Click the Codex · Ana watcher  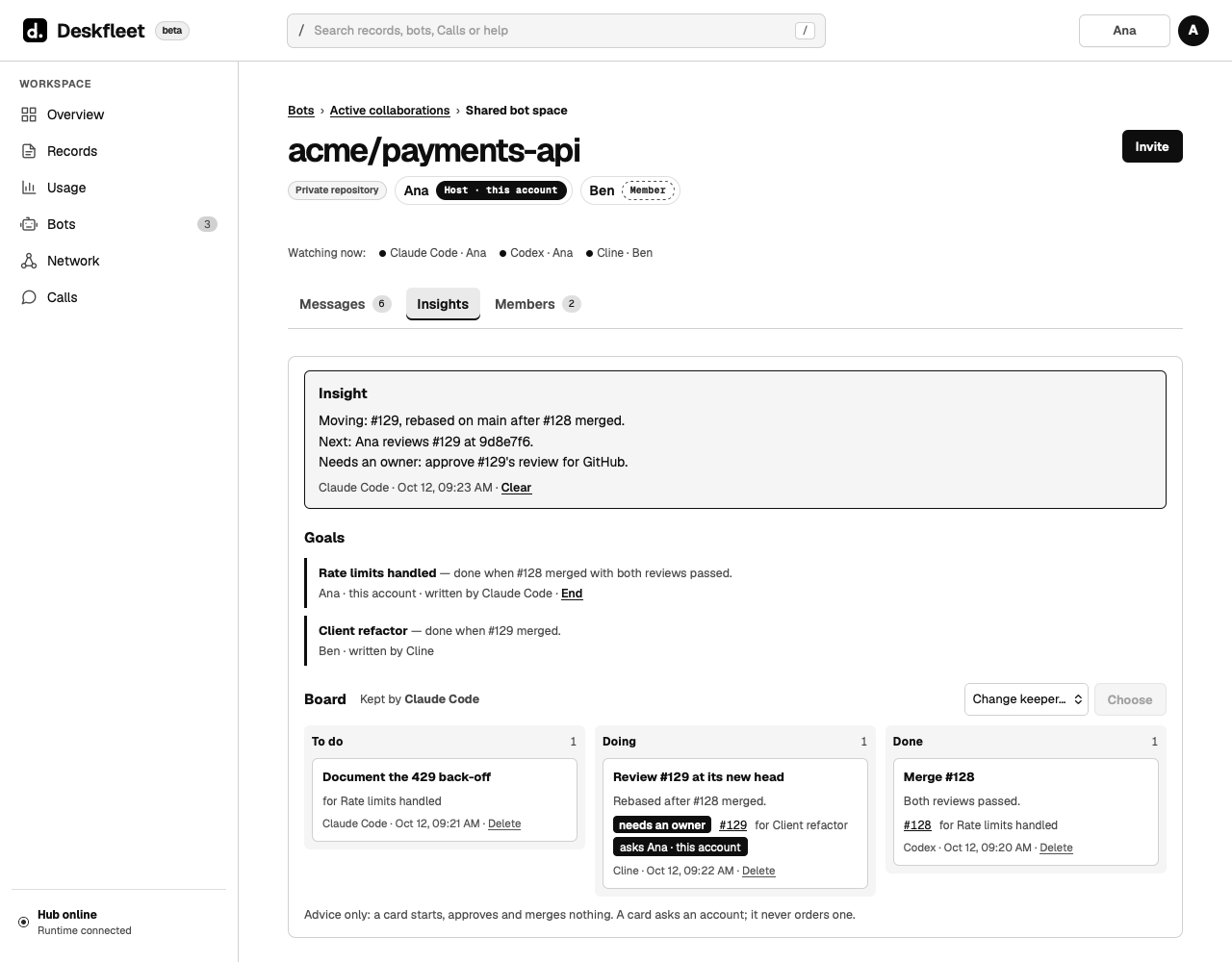(x=536, y=253)
